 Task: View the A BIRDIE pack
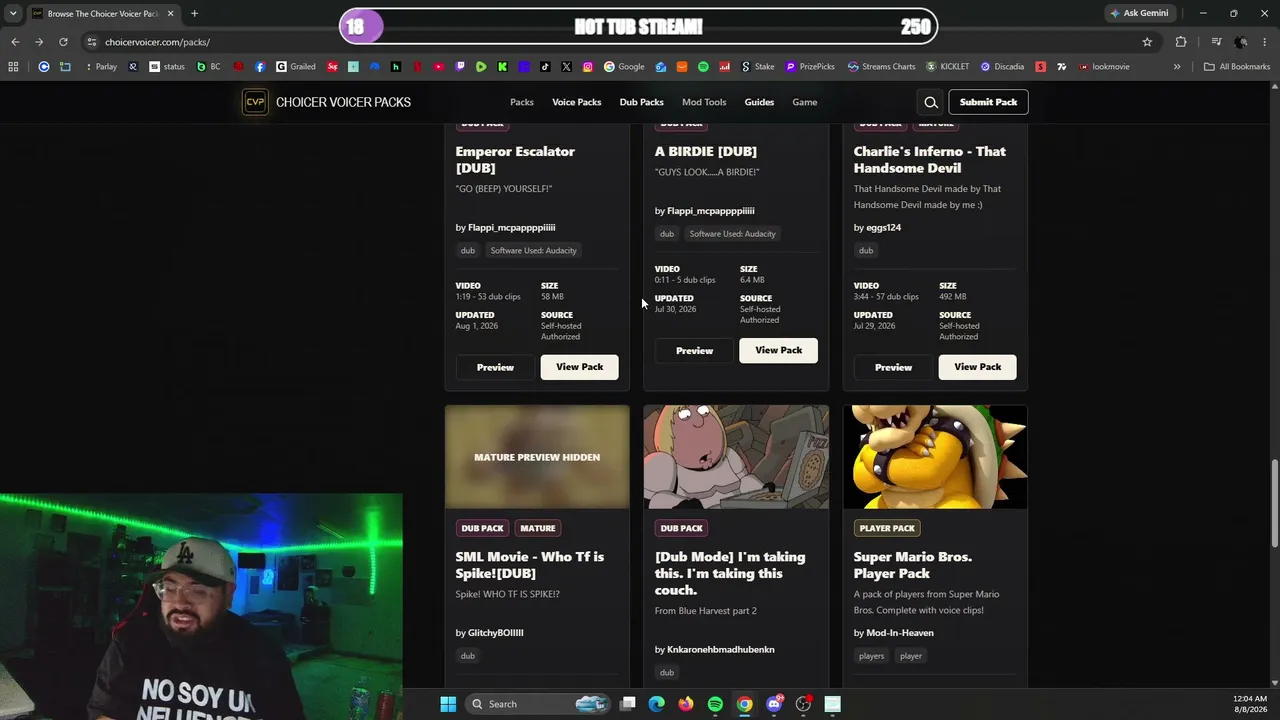[778, 350]
